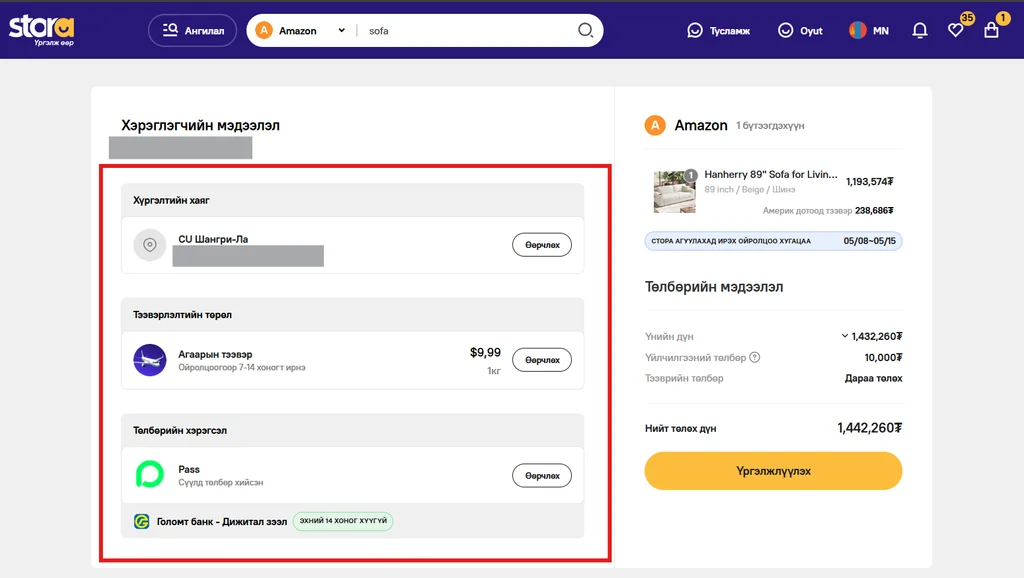
Task: Click the Төлбөрийн мэдээлэл heading
Action: coord(714,287)
